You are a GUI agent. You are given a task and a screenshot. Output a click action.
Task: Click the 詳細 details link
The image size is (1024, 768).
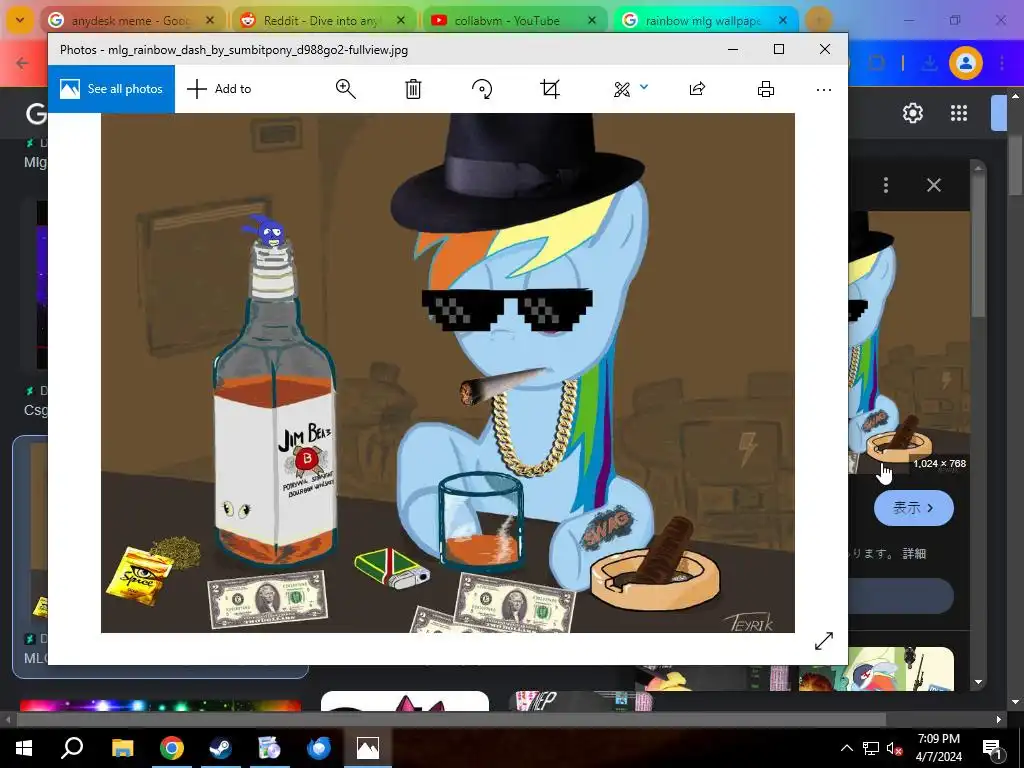[x=914, y=553]
